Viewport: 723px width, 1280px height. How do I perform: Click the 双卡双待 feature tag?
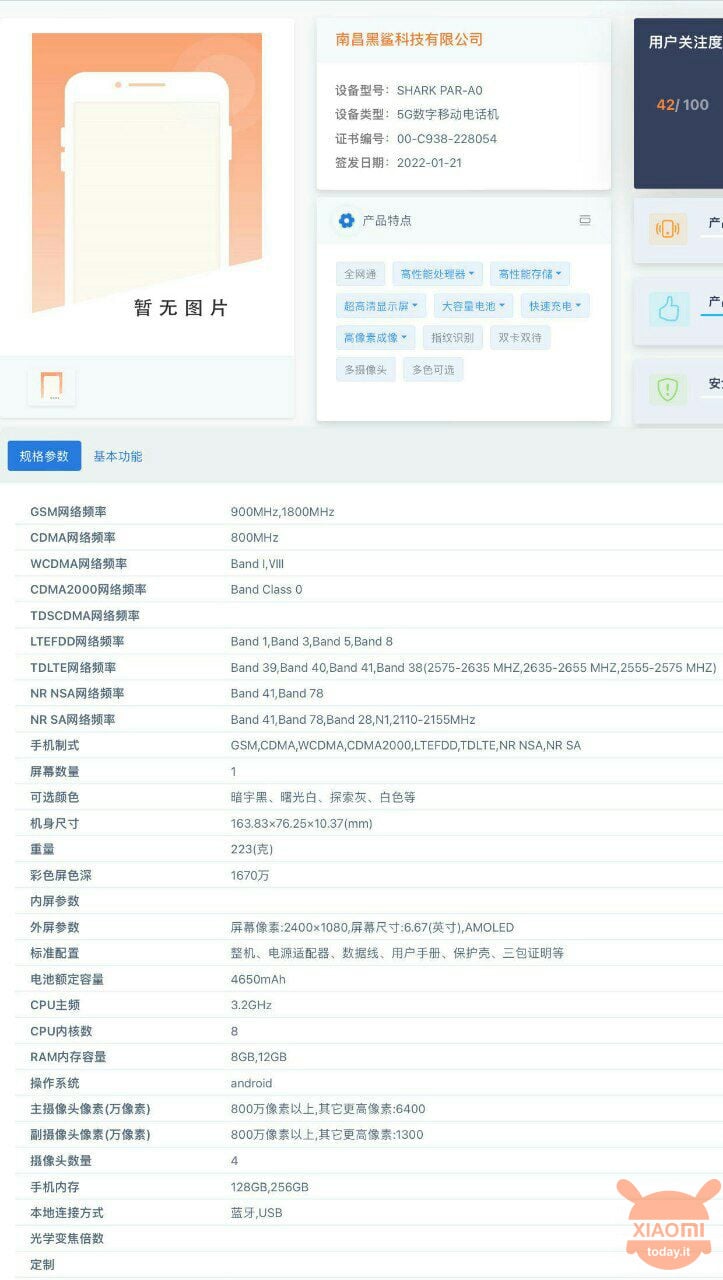click(x=520, y=338)
